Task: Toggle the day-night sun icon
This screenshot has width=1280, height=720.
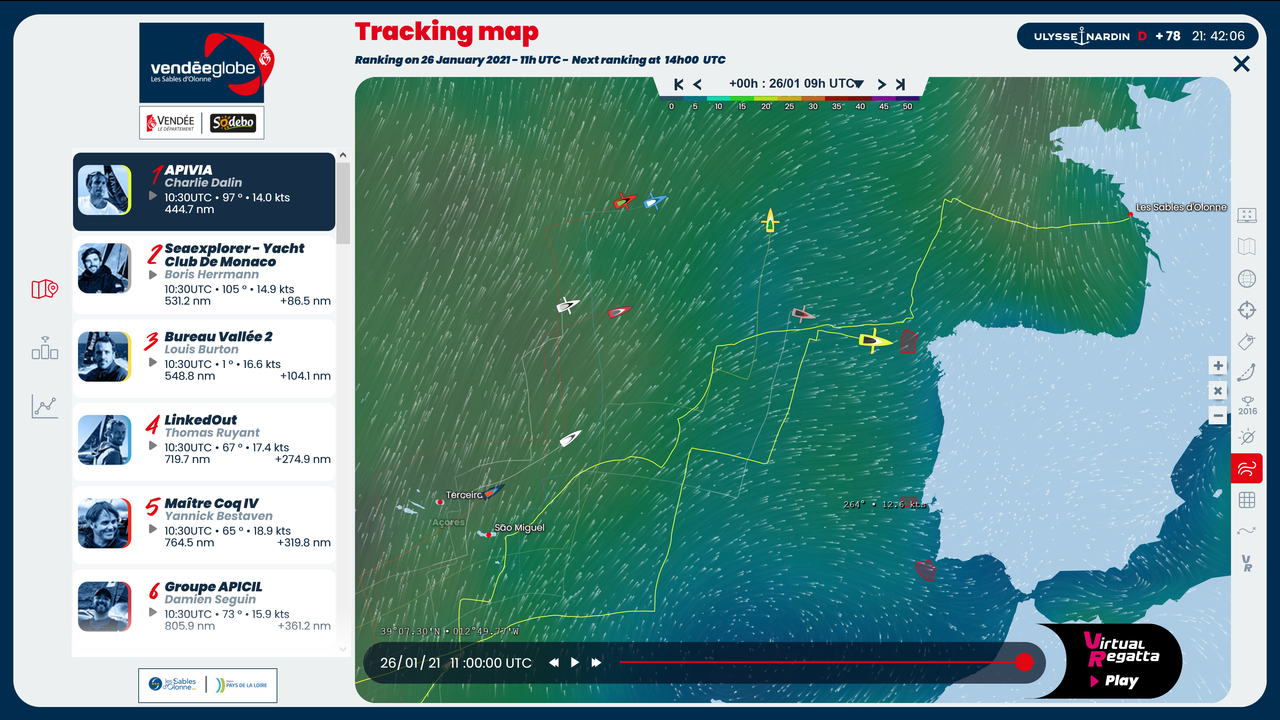Action: tap(1247, 437)
